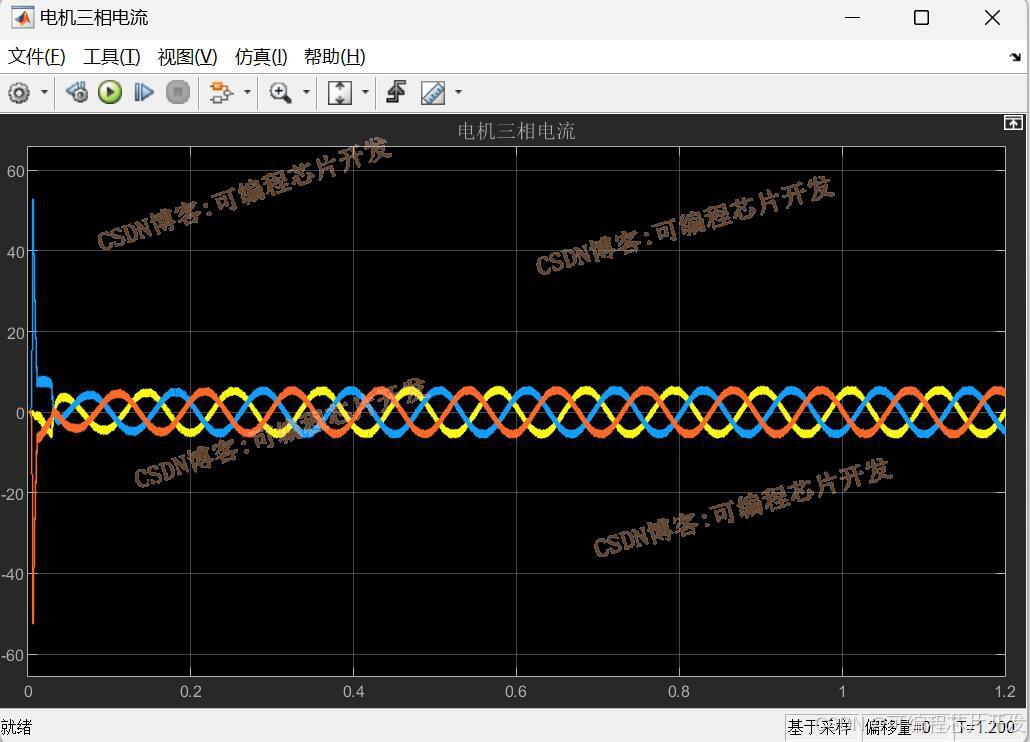Open the cursor measurements ruler tool

tap(433, 93)
